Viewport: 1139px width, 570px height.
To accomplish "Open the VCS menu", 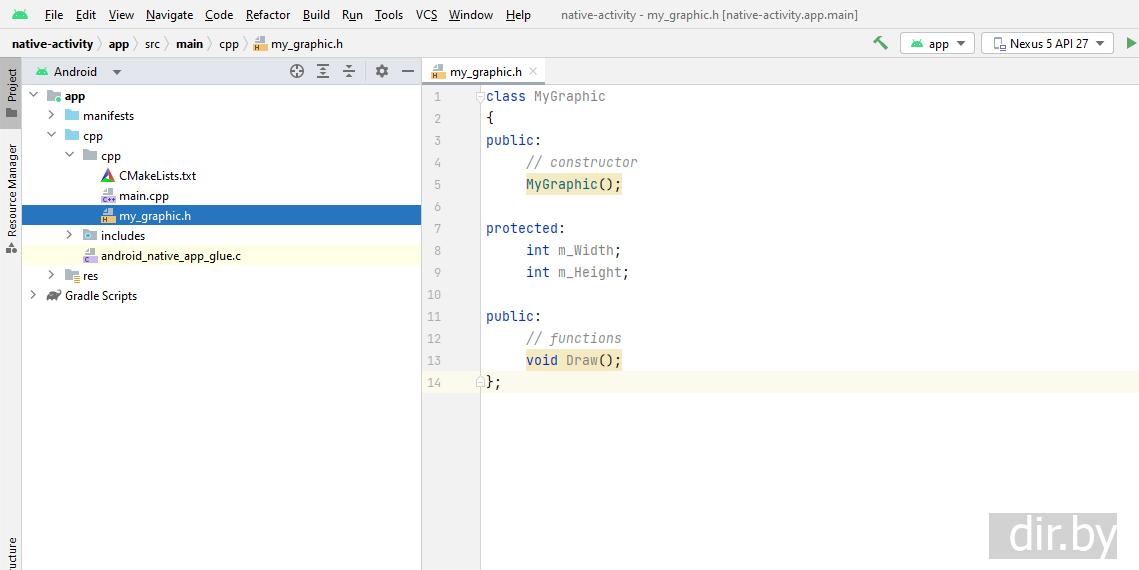I will pos(426,15).
